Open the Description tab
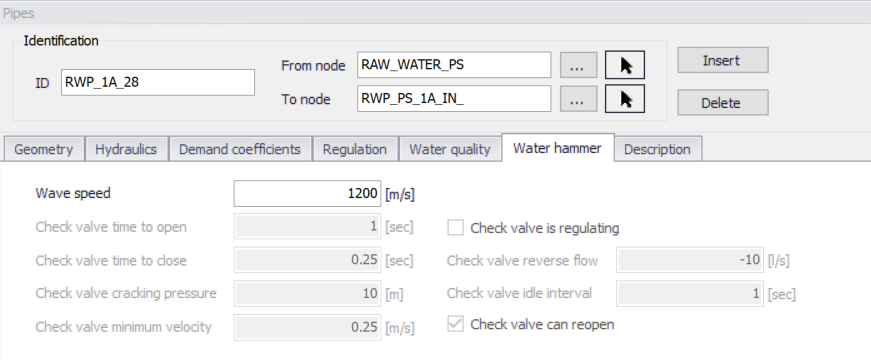 [657, 149]
